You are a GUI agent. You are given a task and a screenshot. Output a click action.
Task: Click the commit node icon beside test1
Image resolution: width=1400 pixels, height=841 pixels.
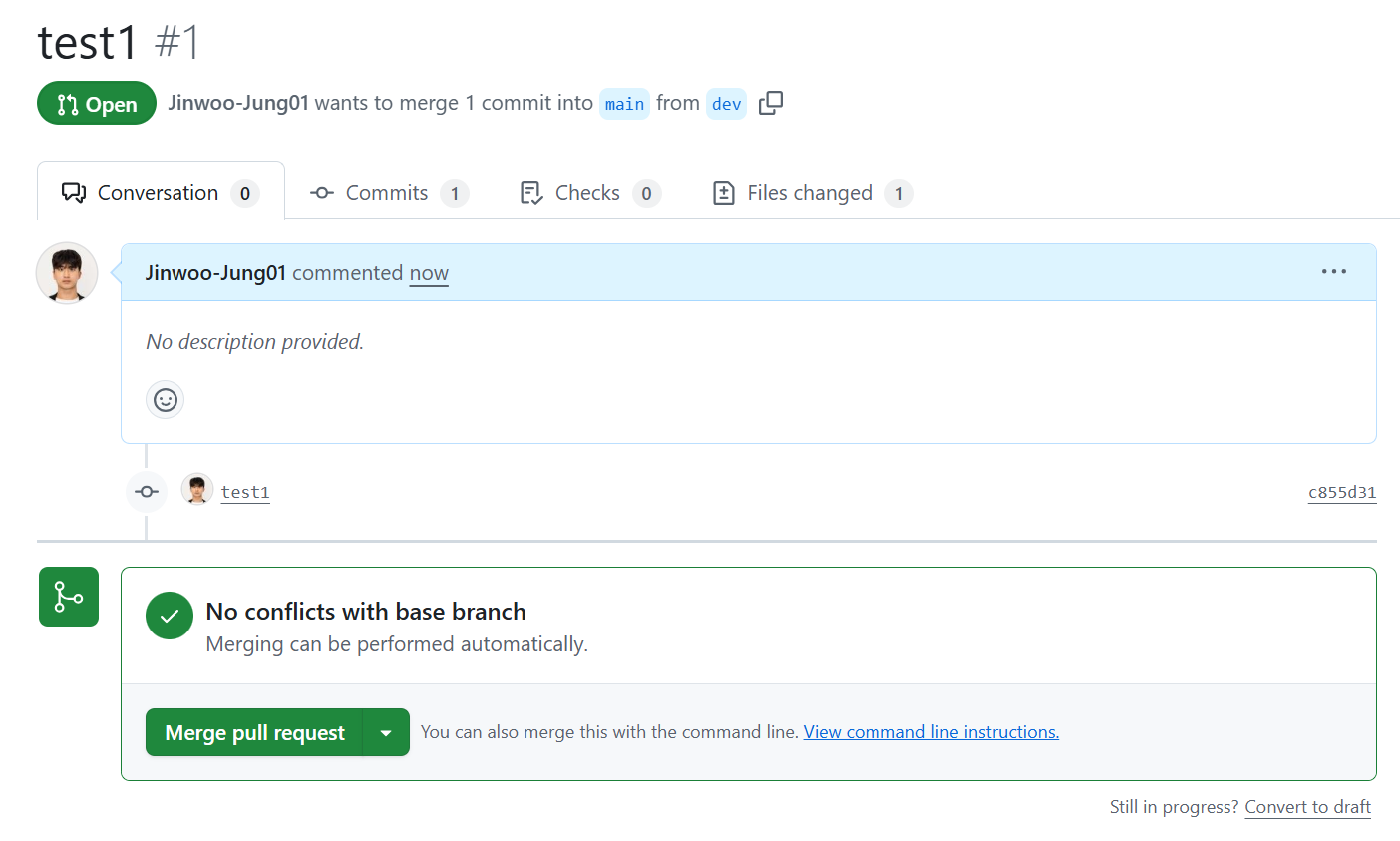click(147, 492)
